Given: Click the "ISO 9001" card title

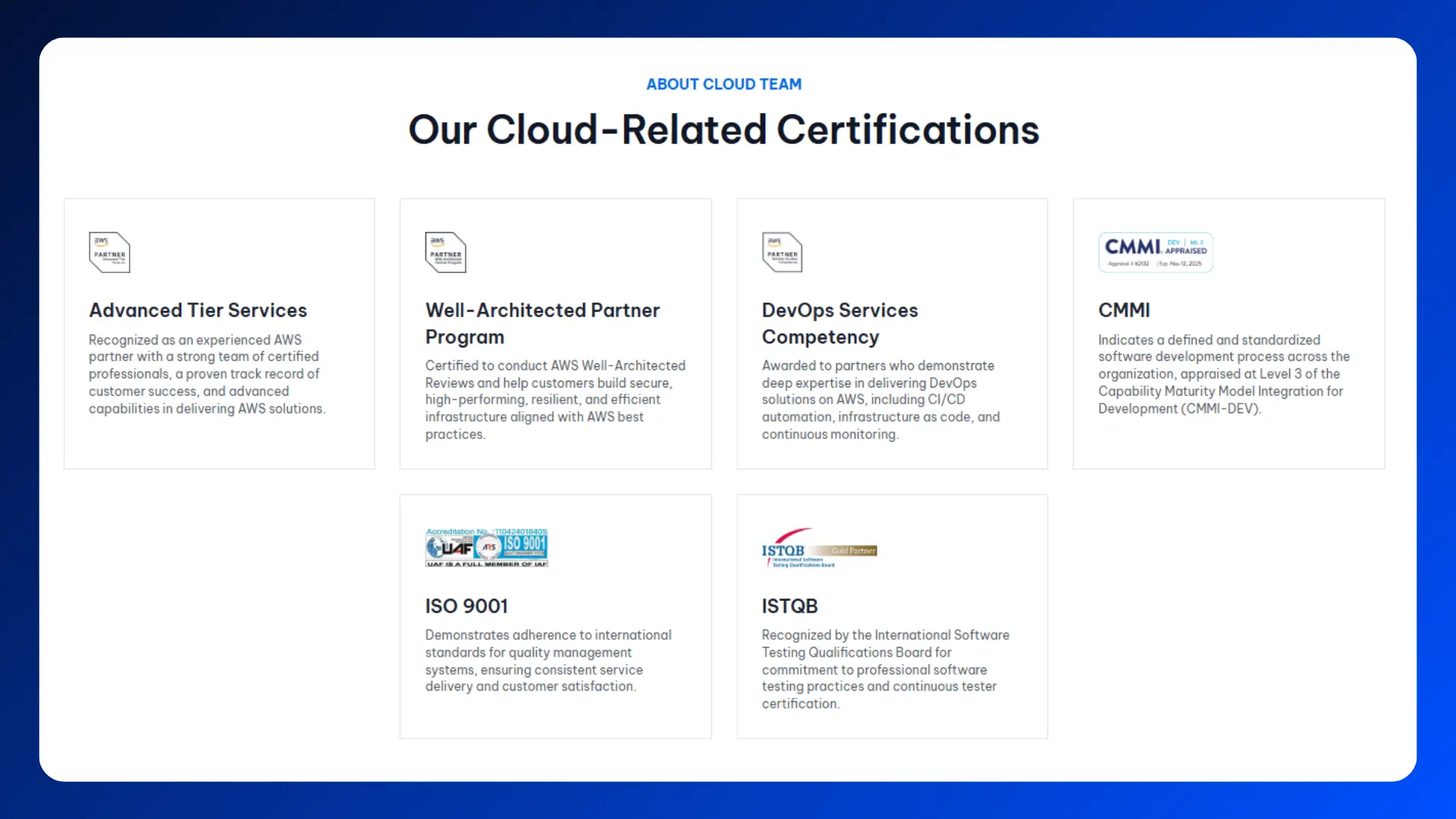Looking at the screenshot, I should click(466, 606).
